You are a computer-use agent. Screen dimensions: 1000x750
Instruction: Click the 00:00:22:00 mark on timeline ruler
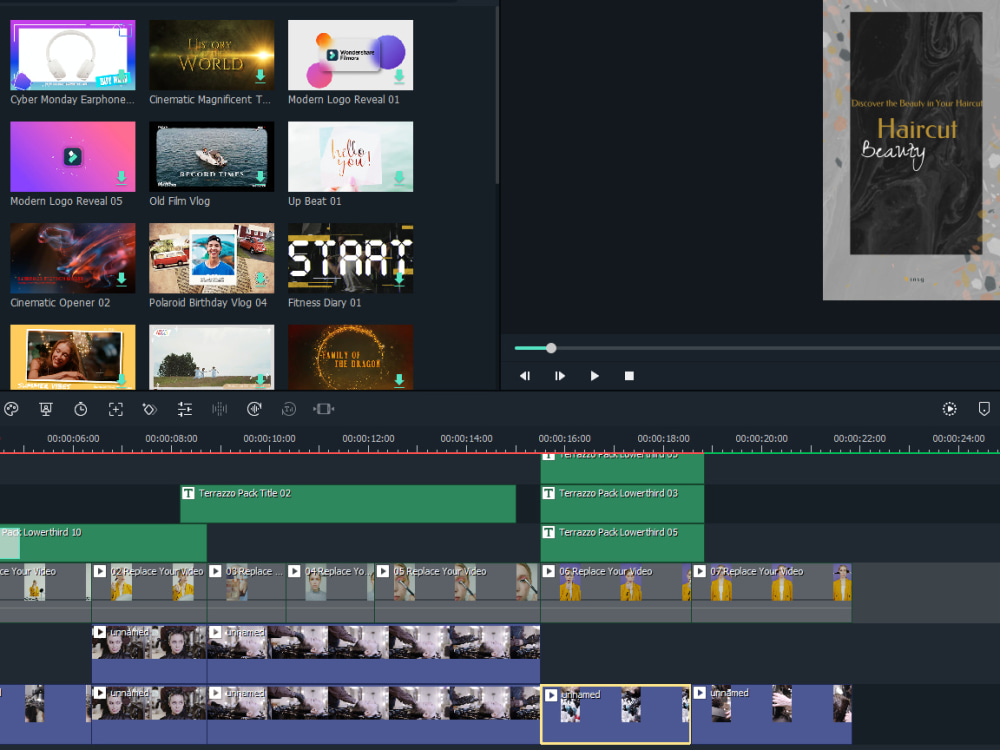coord(860,439)
